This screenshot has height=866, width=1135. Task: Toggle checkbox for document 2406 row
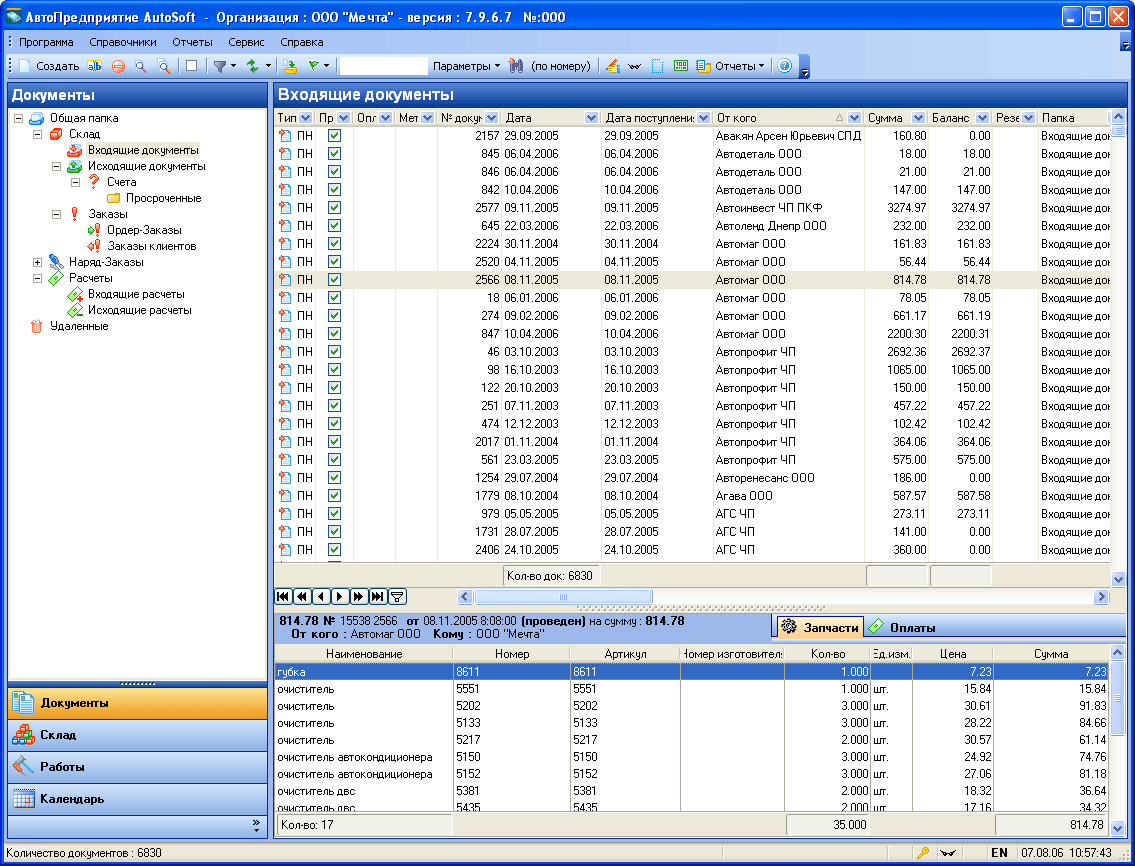pyautogui.click(x=335, y=550)
